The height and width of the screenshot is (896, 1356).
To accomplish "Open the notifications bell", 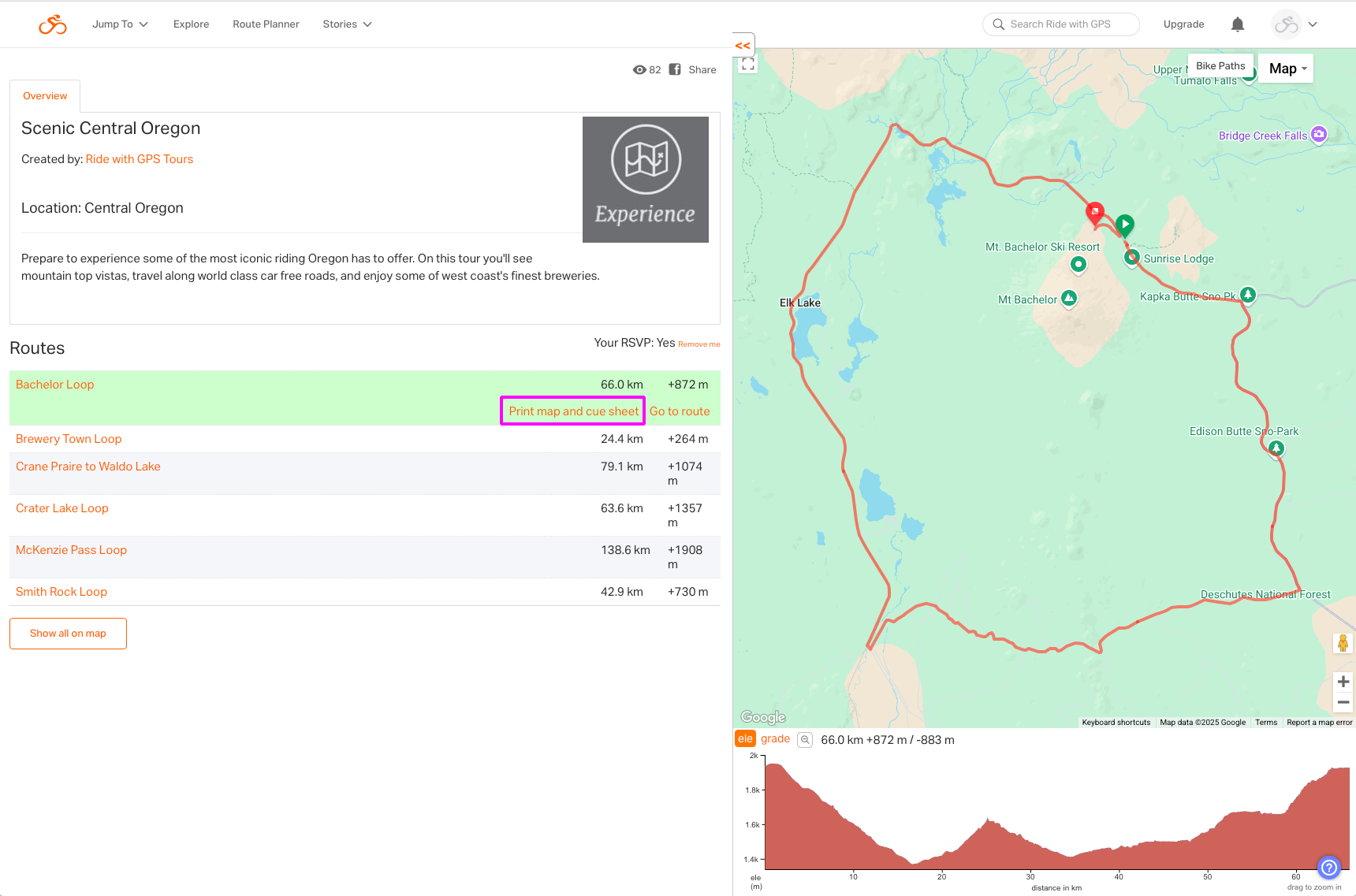I will [x=1237, y=24].
